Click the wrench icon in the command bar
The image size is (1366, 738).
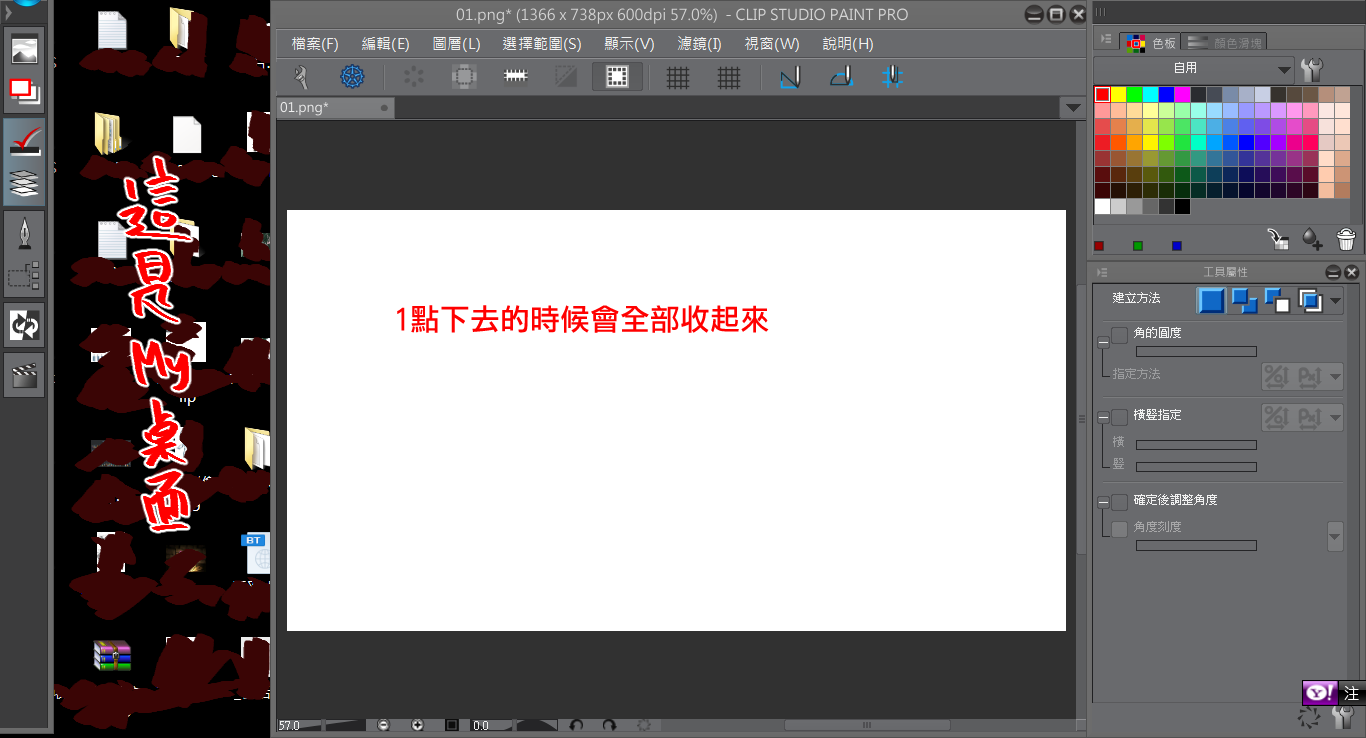coord(301,77)
